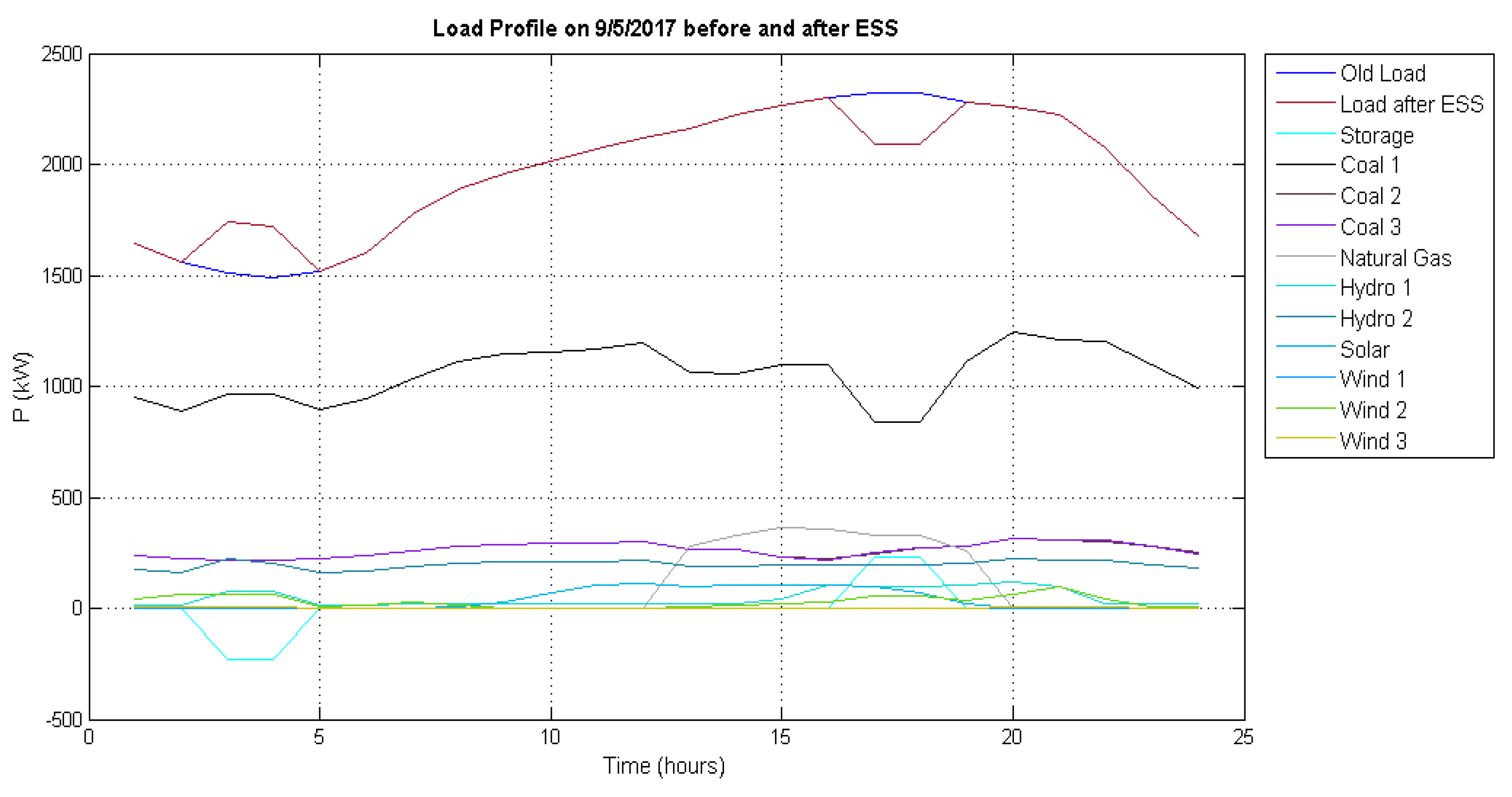Click the 15 x-axis tick label
The image size is (1512, 797).
(x=781, y=737)
